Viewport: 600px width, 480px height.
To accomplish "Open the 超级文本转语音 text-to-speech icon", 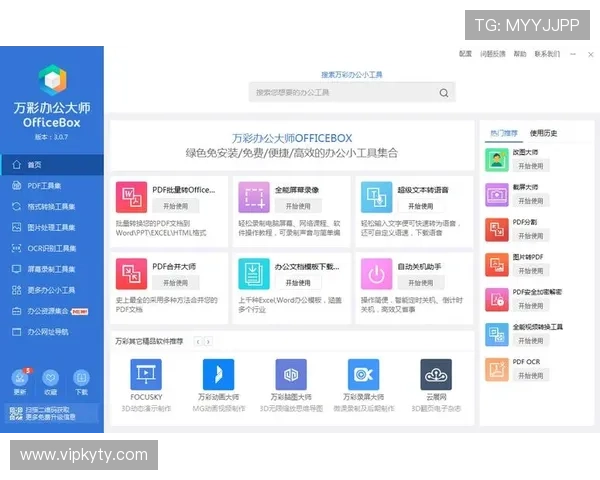I will coord(376,197).
